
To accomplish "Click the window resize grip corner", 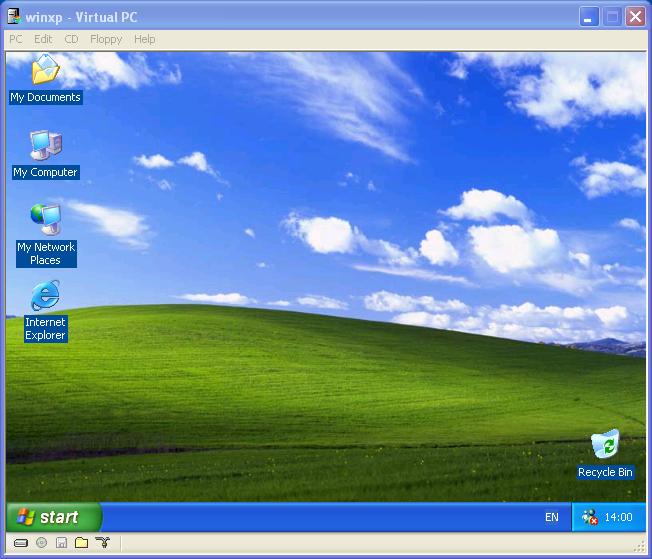I will (x=640, y=547).
